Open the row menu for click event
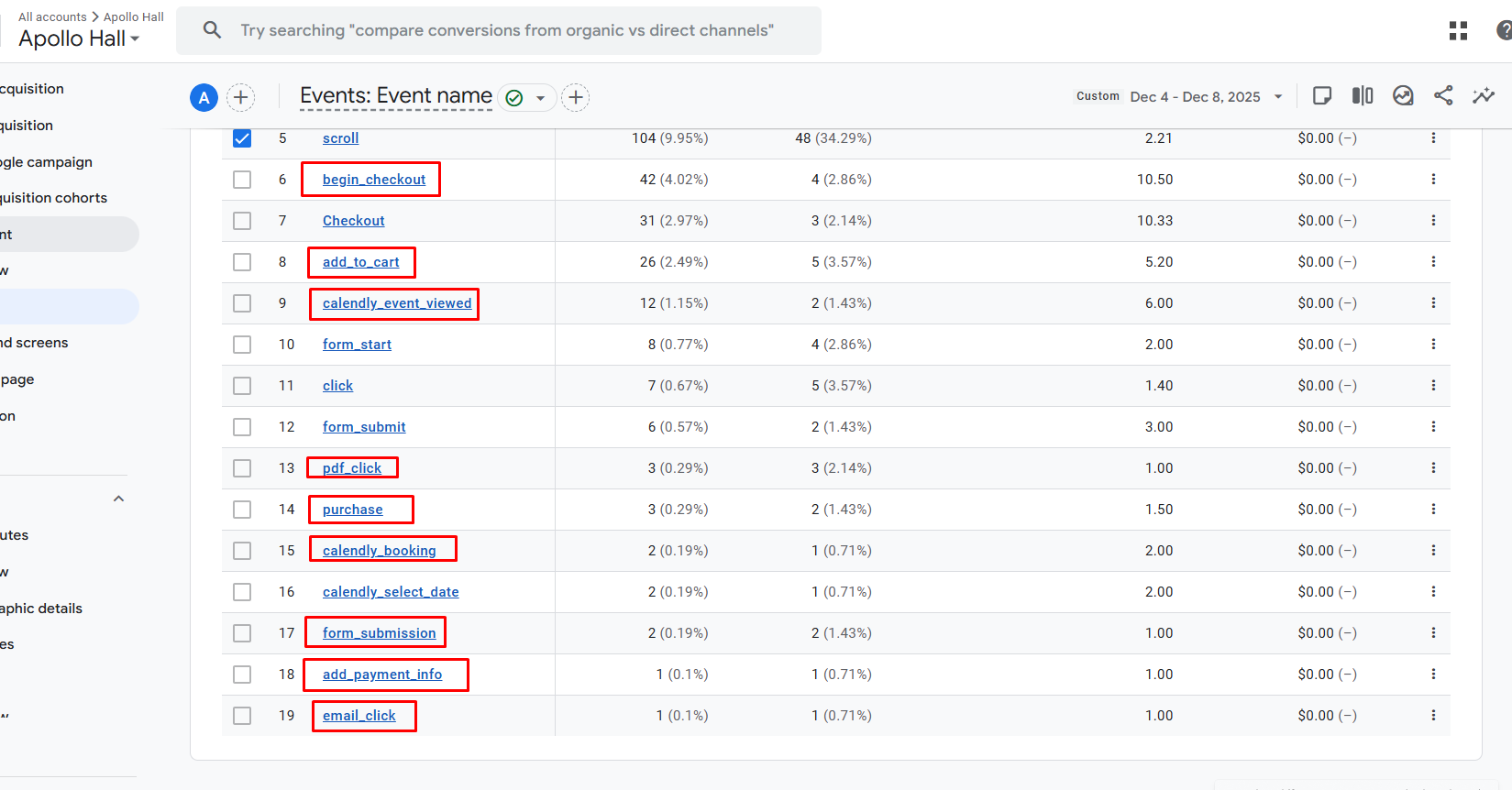The height and width of the screenshot is (790, 1512). point(1433,386)
